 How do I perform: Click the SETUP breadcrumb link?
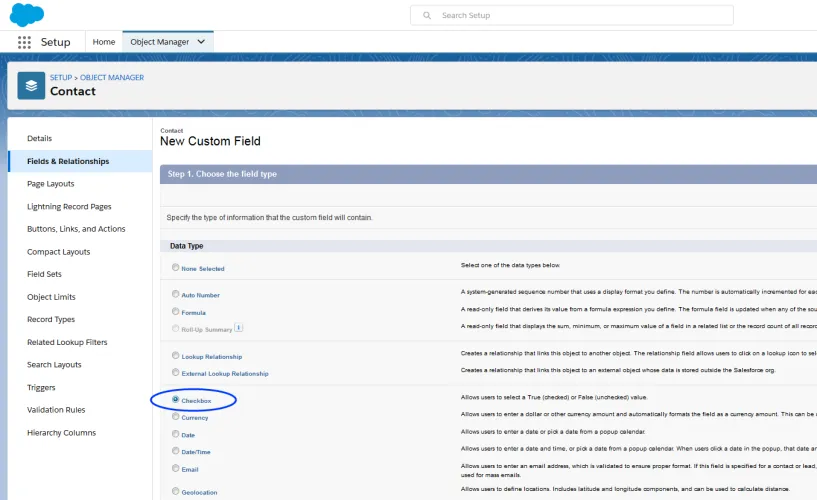61,77
